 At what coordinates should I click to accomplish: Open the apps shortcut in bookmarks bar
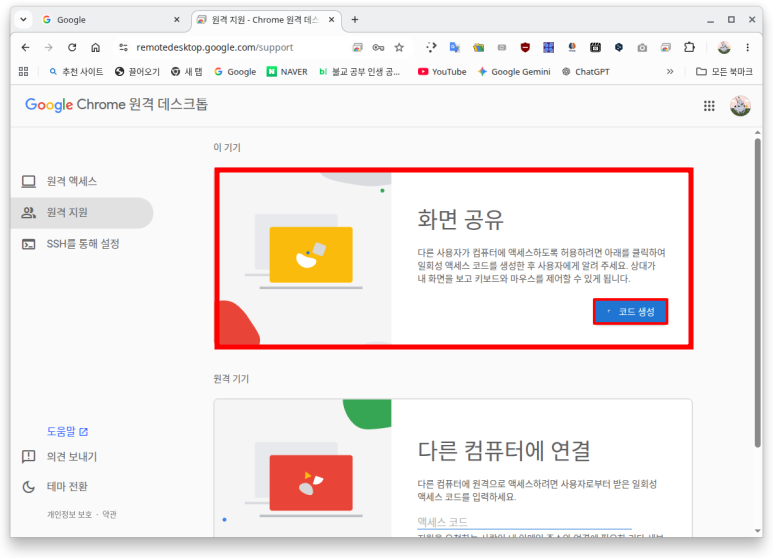coord(23,71)
